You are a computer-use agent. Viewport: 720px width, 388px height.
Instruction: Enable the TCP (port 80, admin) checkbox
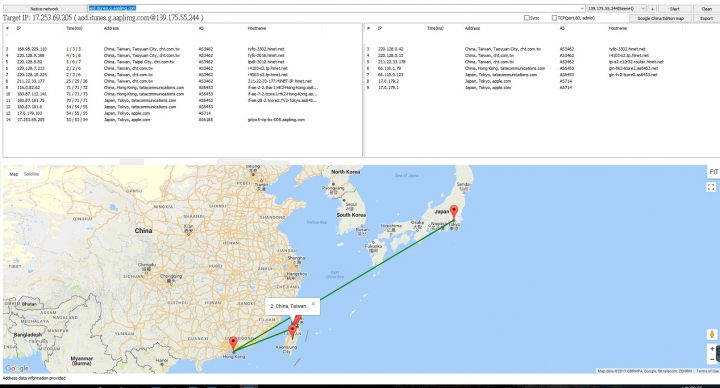[554, 18]
